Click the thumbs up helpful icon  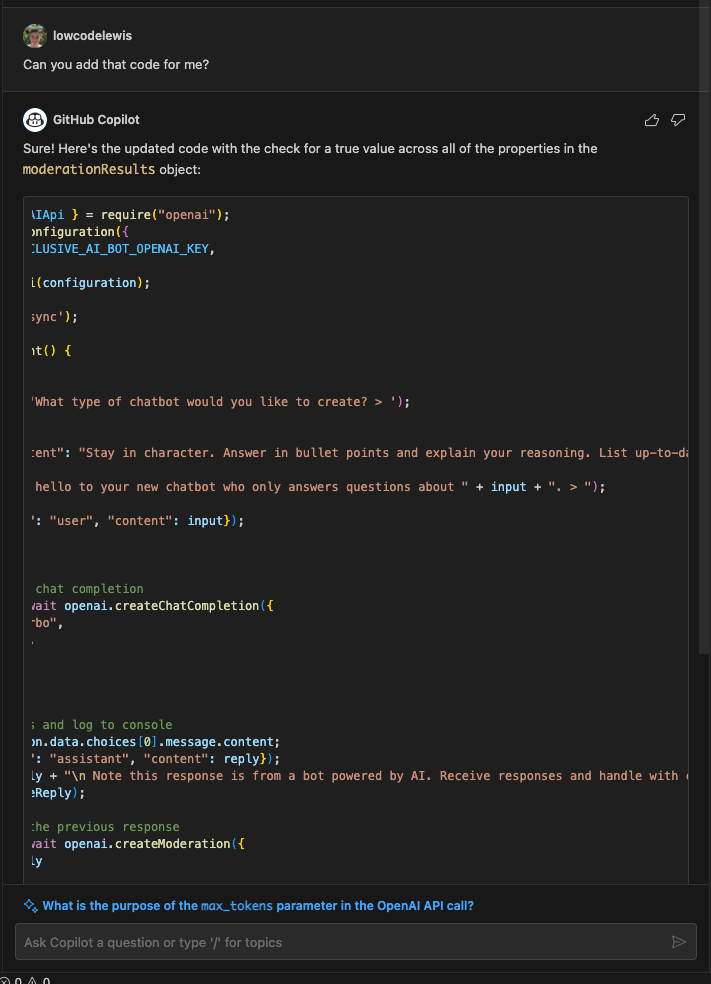tap(651, 120)
